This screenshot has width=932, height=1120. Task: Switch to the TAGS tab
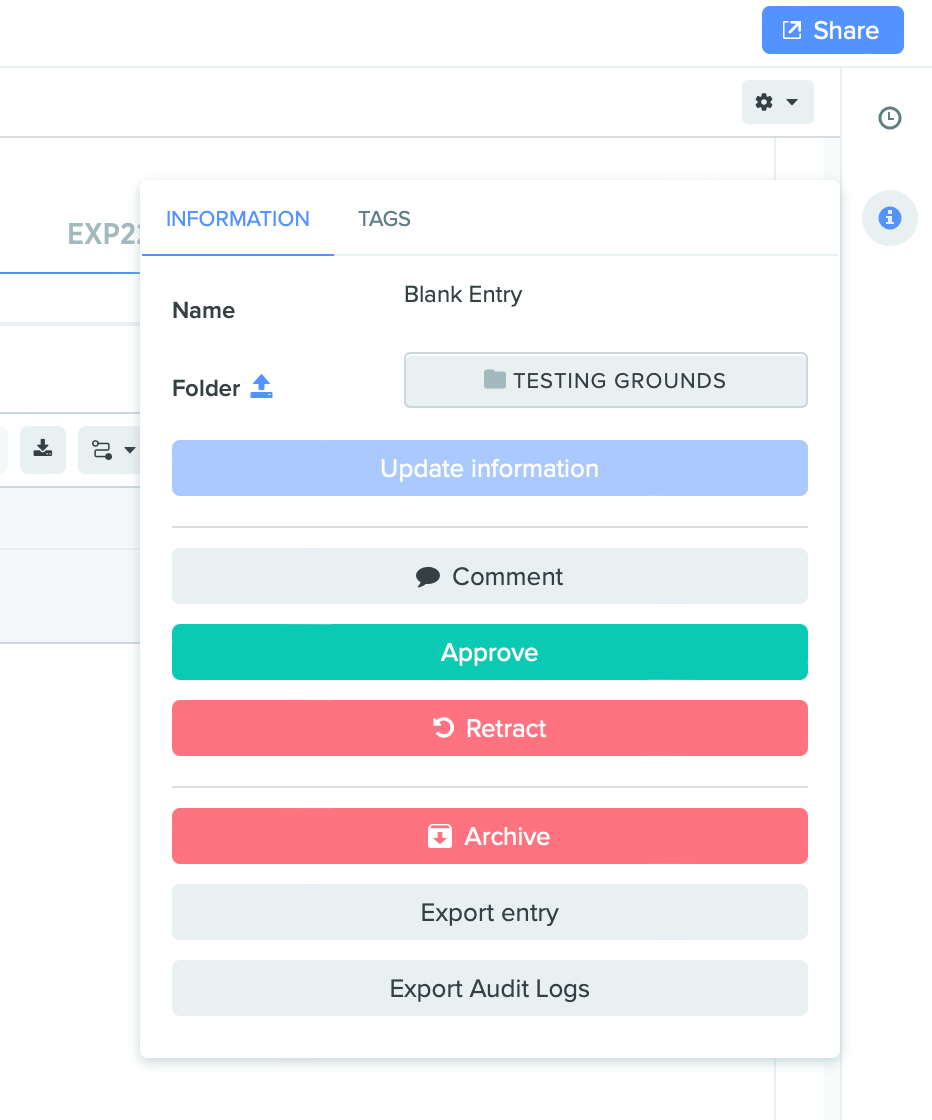(384, 219)
